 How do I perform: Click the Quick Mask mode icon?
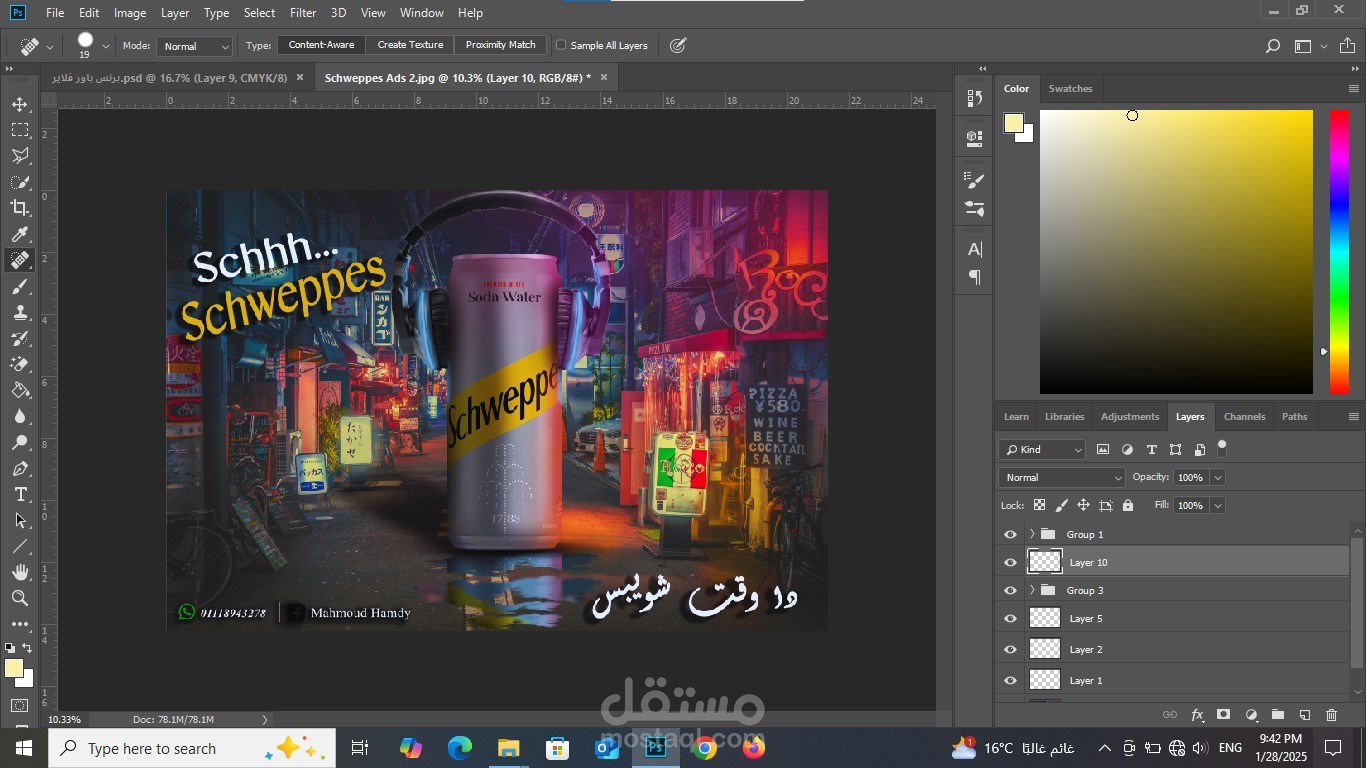click(x=20, y=706)
